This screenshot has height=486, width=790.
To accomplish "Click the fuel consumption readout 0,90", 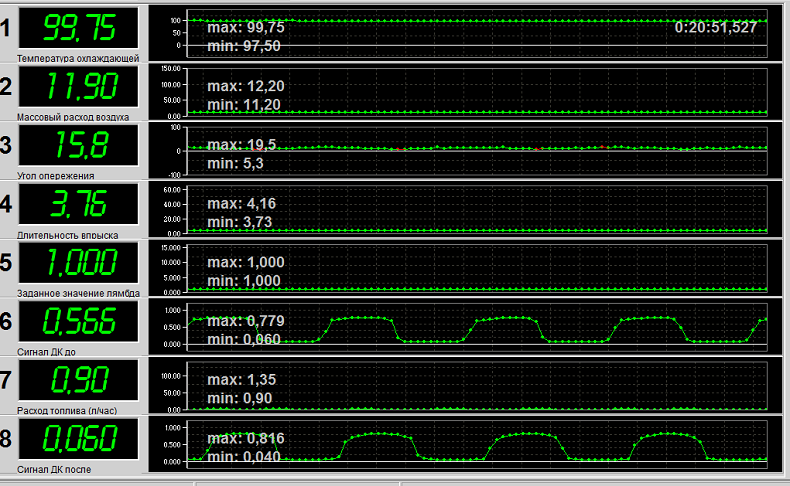I will (79, 380).
